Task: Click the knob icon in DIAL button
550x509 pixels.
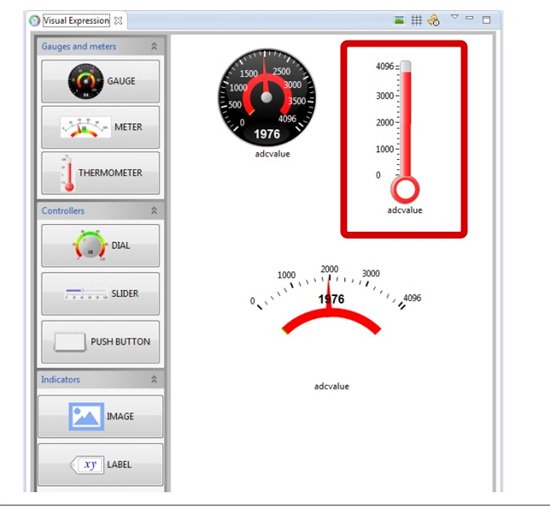Action: point(90,245)
